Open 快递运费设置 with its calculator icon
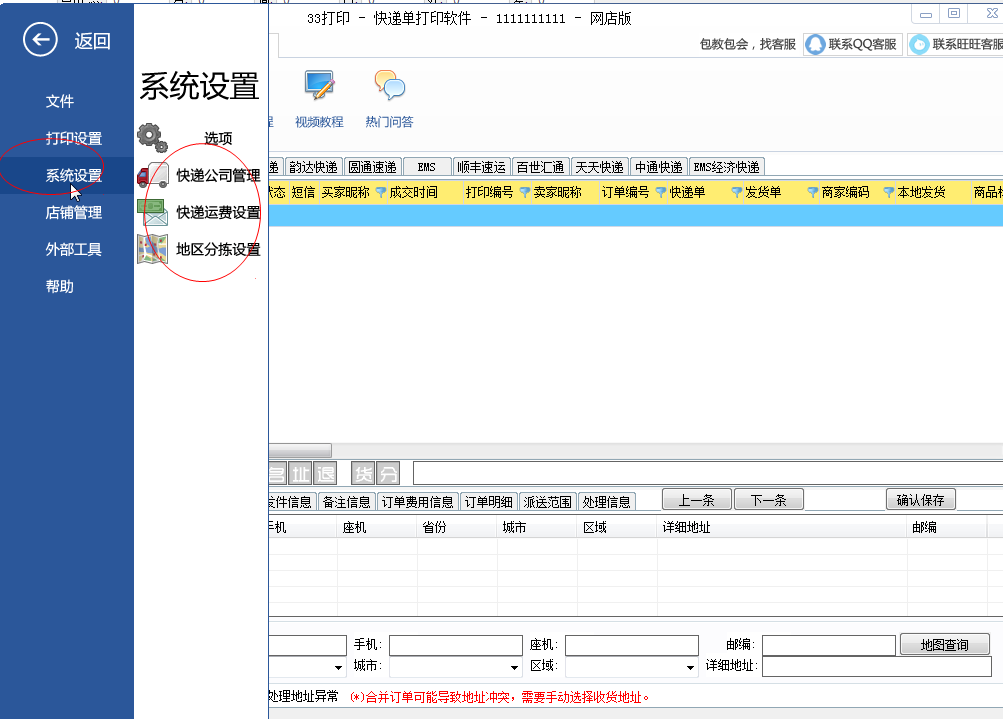1003x719 pixels. (x=151, y=212)
